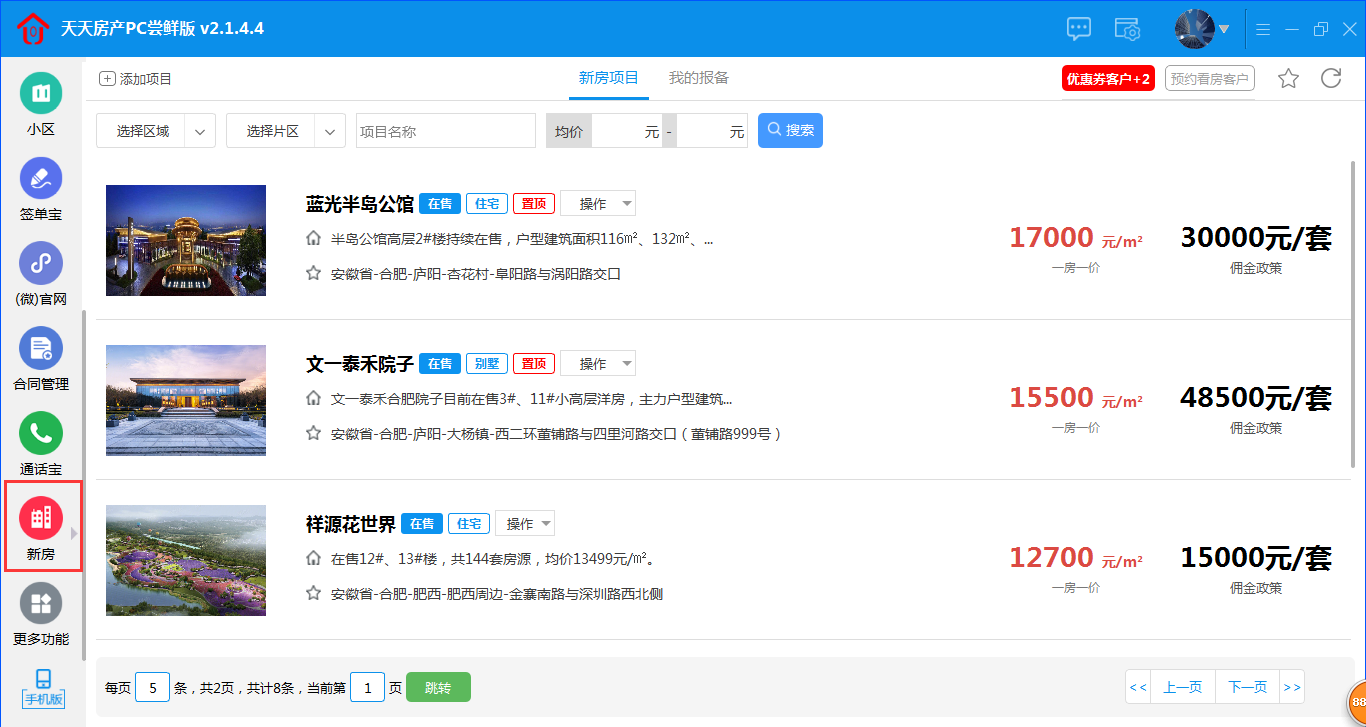Switch to the 手机版 mobile version
This screenshot has width=1366, height=727.
click(43, 688)
